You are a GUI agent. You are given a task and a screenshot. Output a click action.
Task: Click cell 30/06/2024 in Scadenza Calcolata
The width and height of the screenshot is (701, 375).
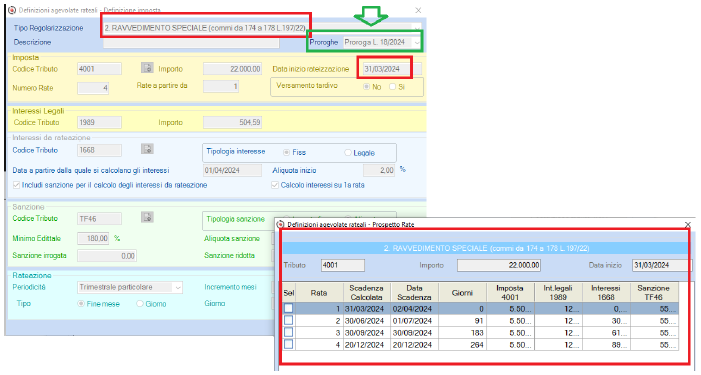(367, 320)
